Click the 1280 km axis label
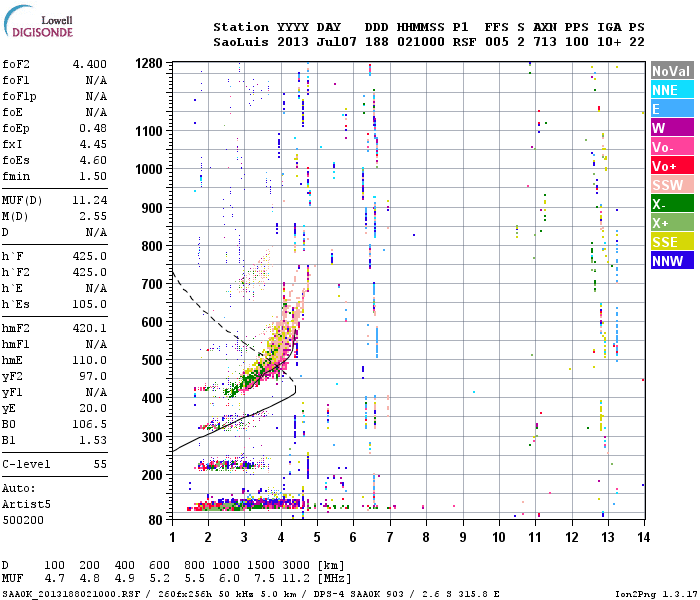The width and height of the screenshot is (700, 600). click(149, 63)
